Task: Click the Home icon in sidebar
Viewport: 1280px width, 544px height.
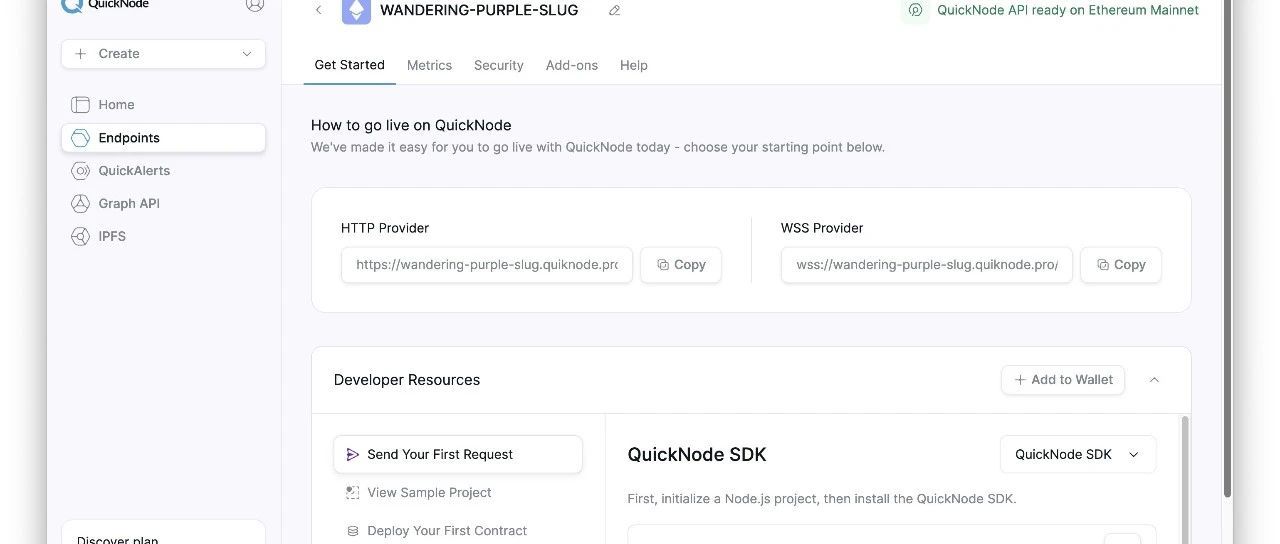Action: 80,105
